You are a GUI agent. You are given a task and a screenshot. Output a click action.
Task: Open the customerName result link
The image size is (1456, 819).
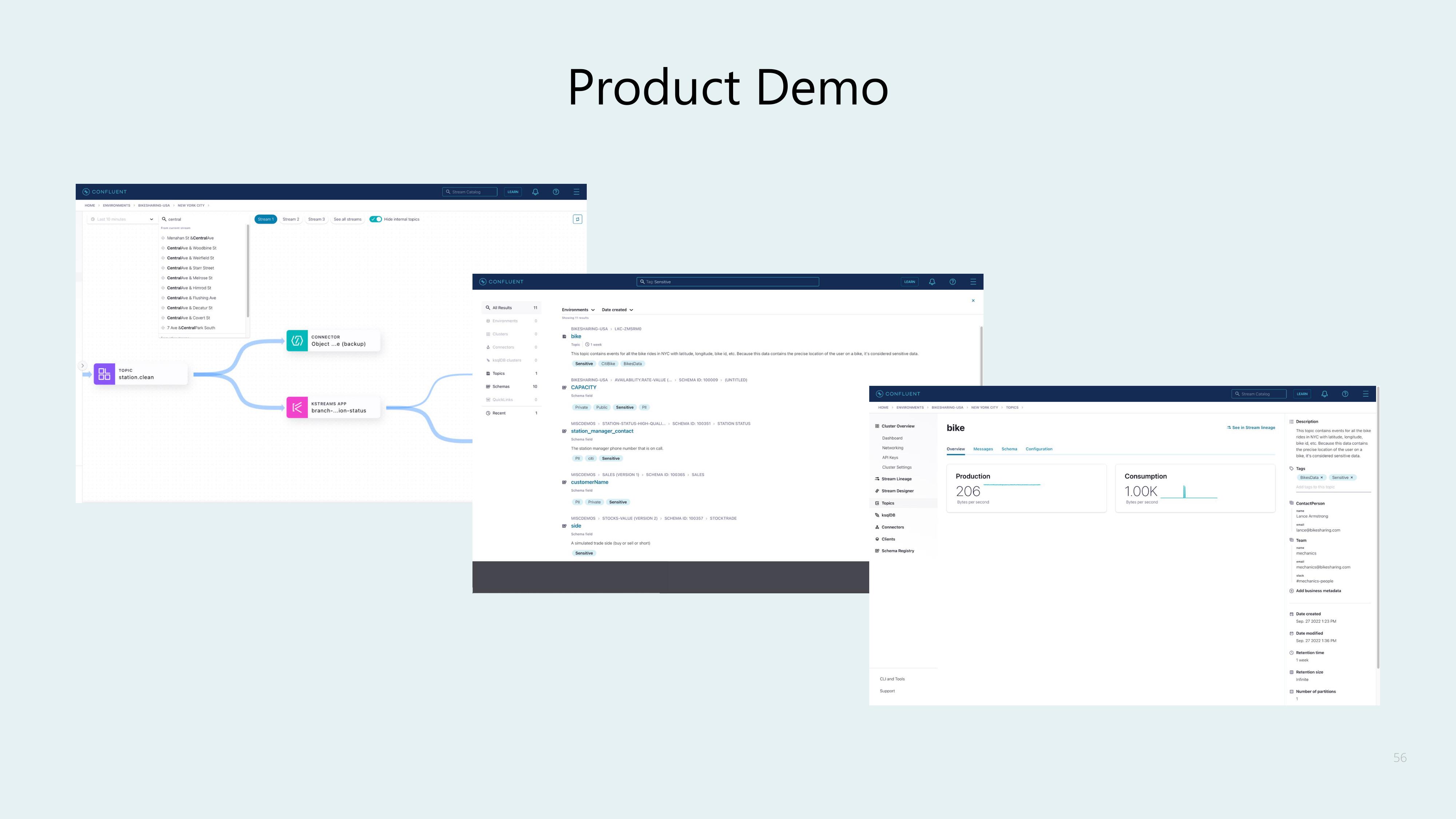tap(590, 482)
